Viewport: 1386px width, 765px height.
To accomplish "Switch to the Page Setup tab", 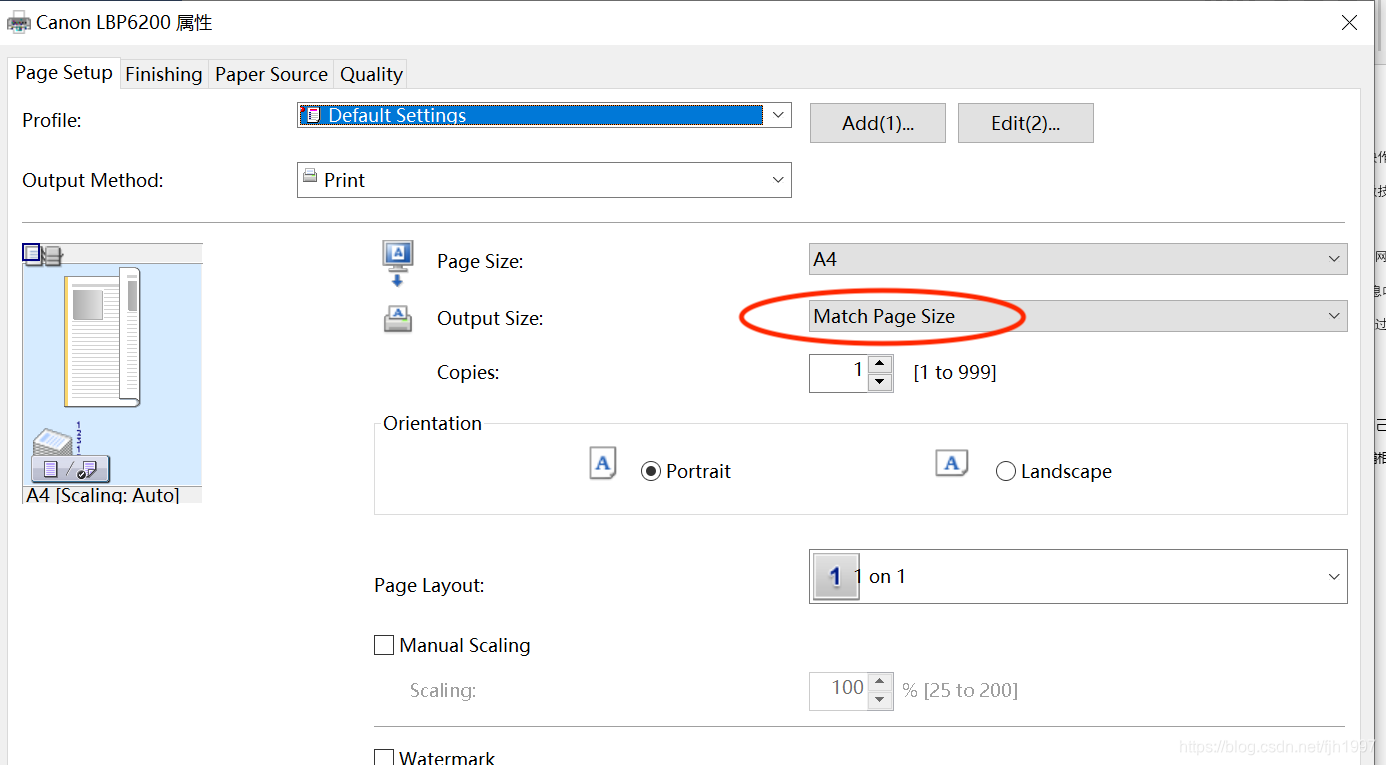I will pos(64,72).
